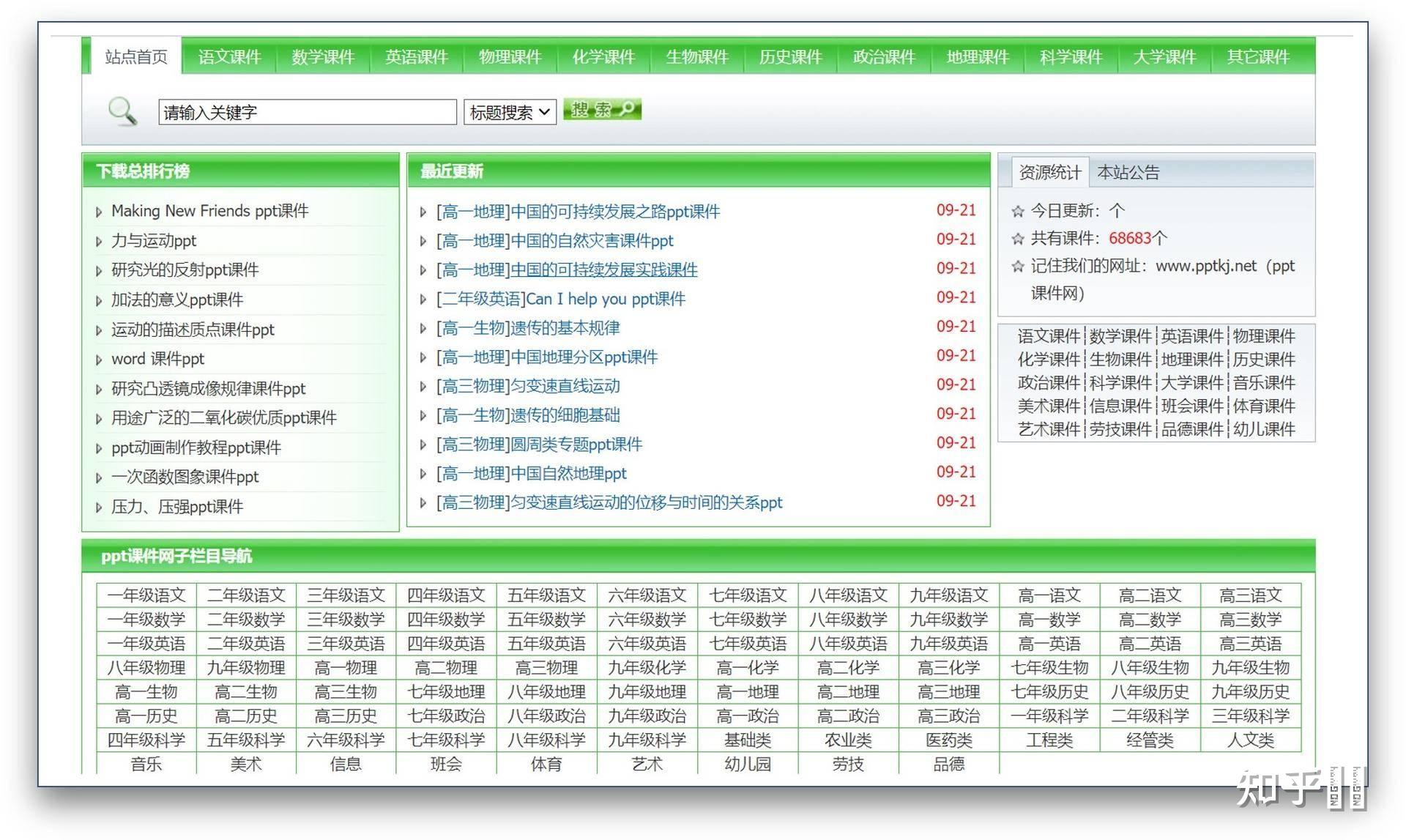Open the word 课件ppt link

pos(157,359)
